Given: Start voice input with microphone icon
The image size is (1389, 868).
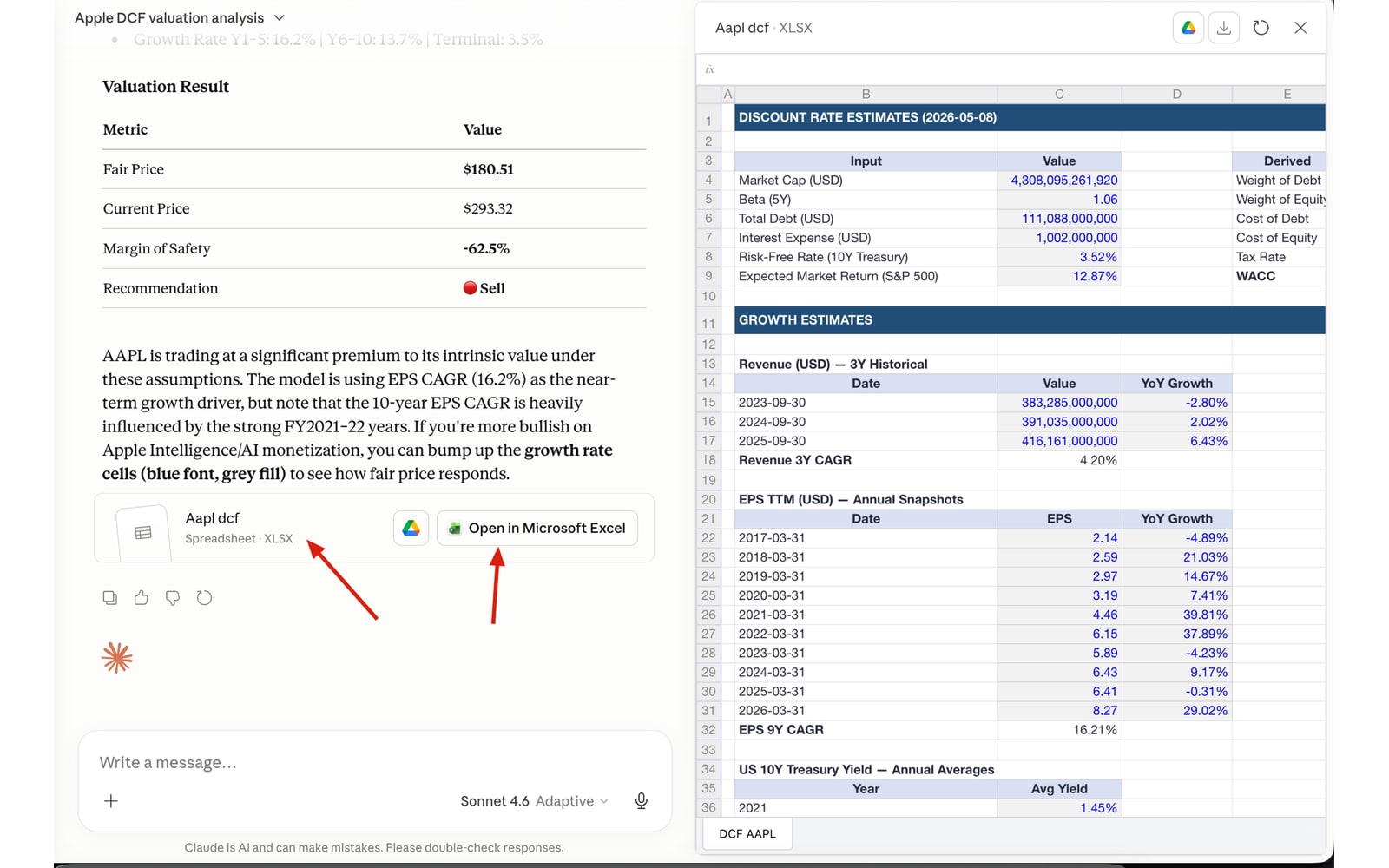Looking at the screenshot, I should (x=642, y=801).
